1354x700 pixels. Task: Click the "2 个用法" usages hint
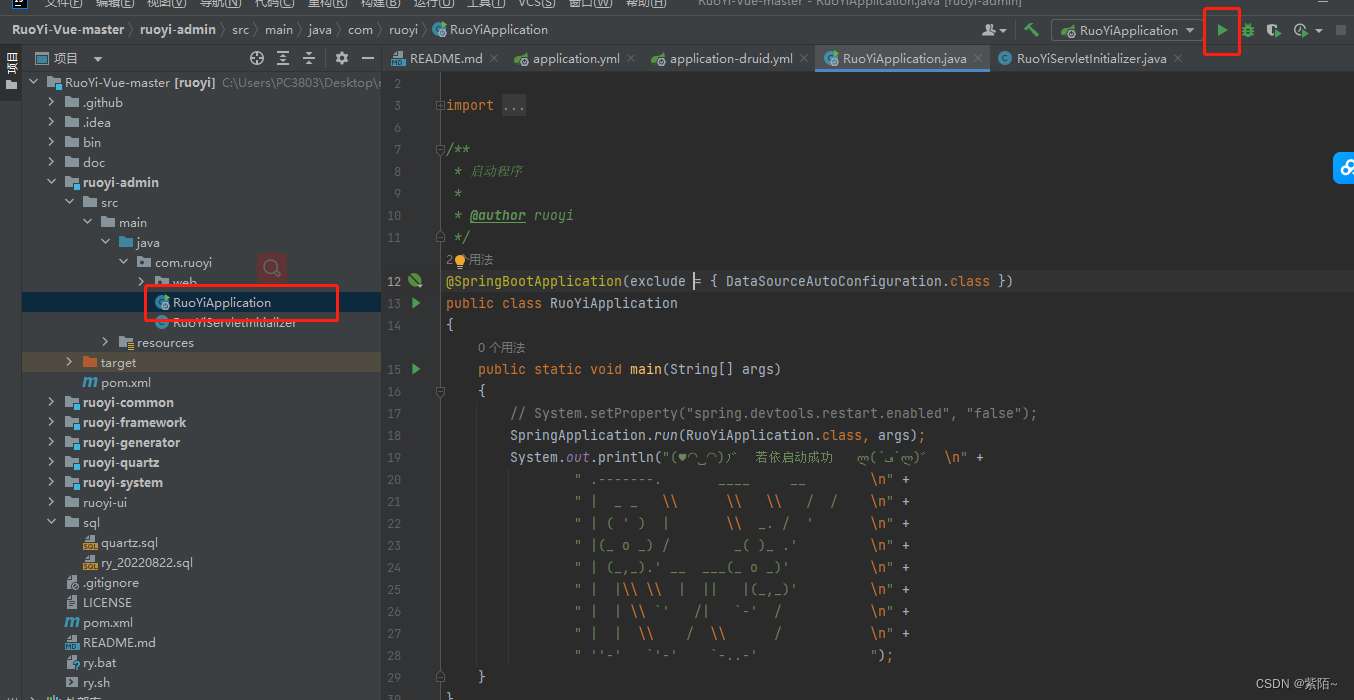tap(469, 260)
